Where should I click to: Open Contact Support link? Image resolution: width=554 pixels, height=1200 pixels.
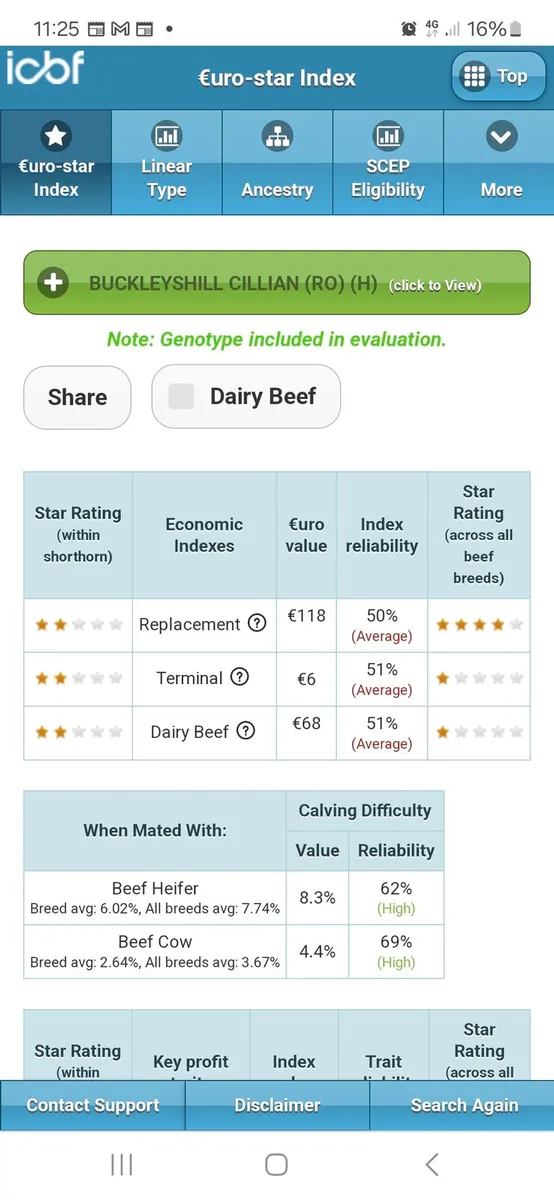pos(93,1105)
